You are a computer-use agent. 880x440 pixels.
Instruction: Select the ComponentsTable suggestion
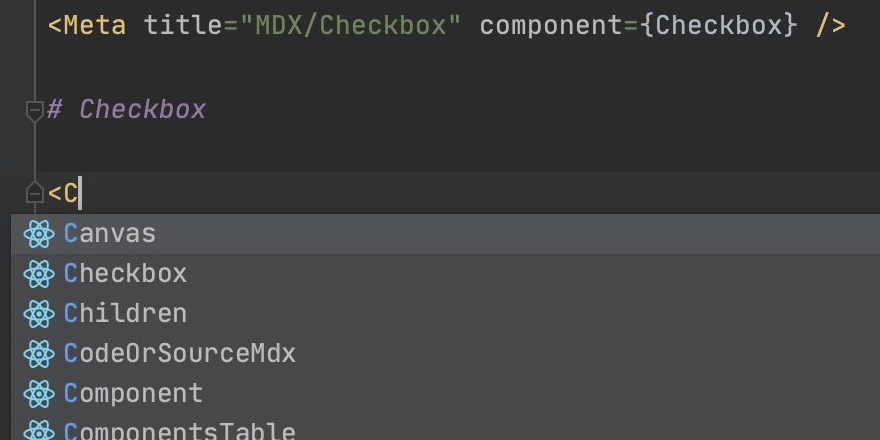[180, 431]
